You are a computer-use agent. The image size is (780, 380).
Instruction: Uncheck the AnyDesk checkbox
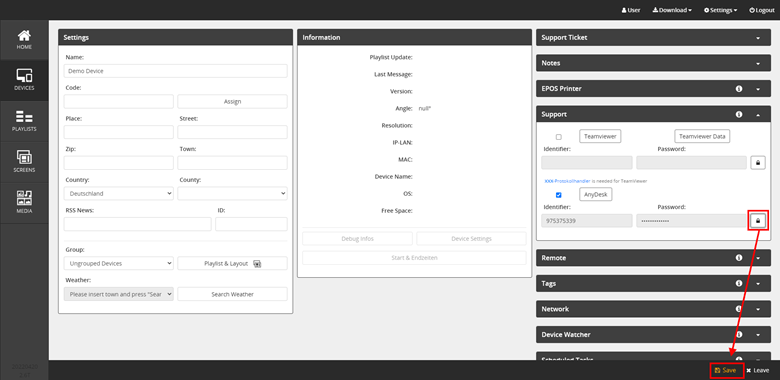559,195
